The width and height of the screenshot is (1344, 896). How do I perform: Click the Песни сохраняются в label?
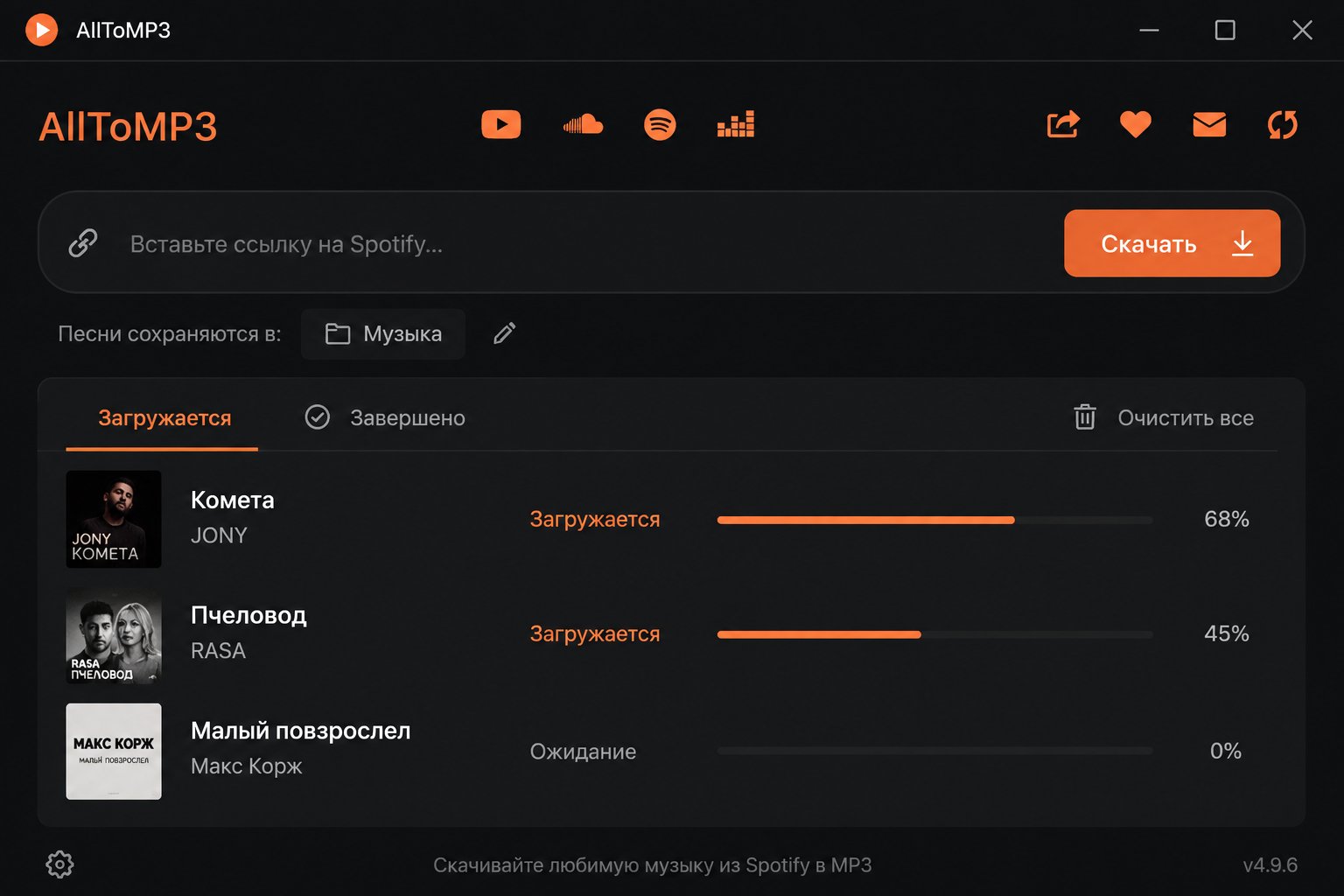[x=170, y=334]
